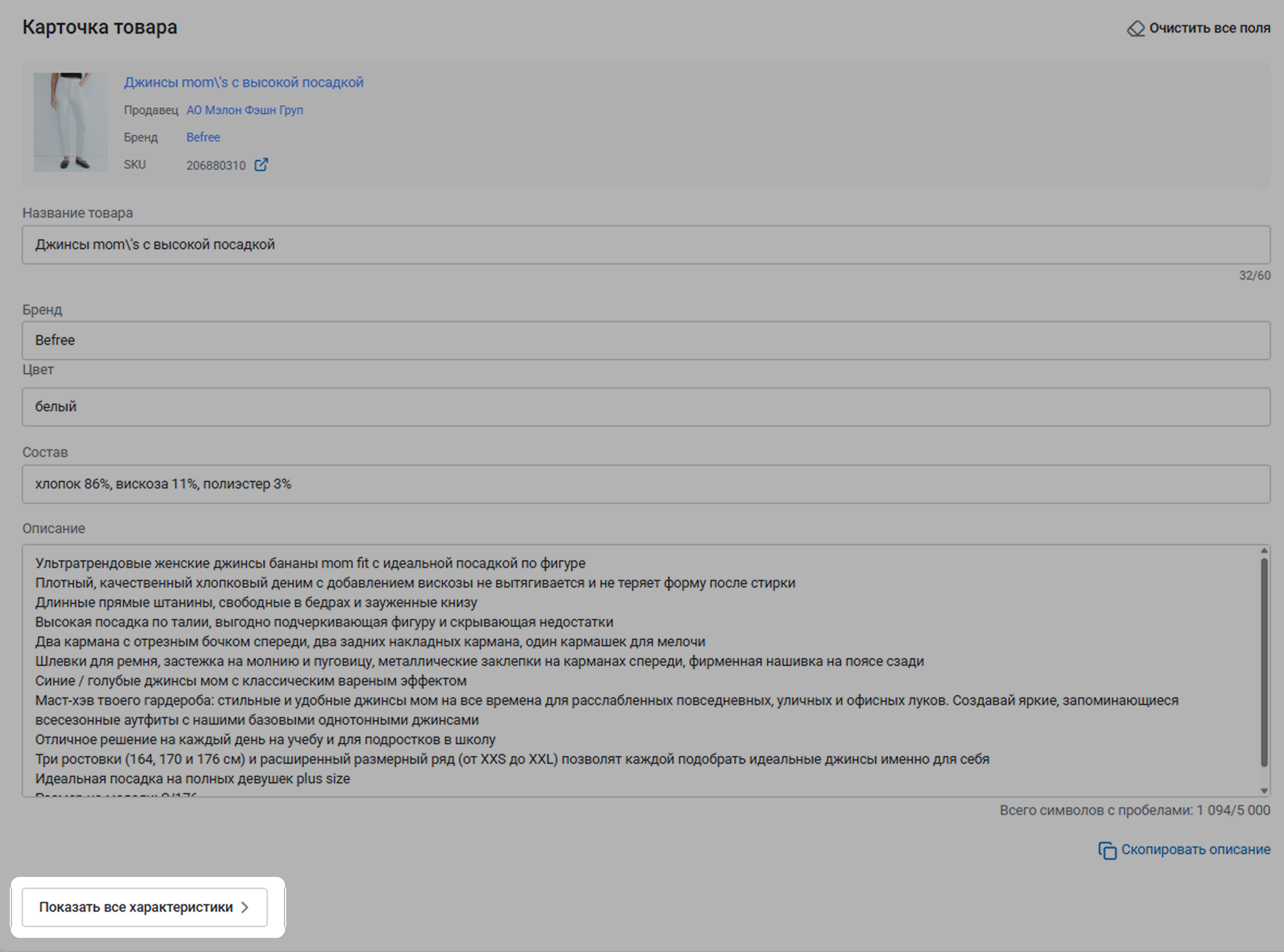Screen dimensions: 1284x952
Task: Click the Скопировать описание link
Action: 1195,849
